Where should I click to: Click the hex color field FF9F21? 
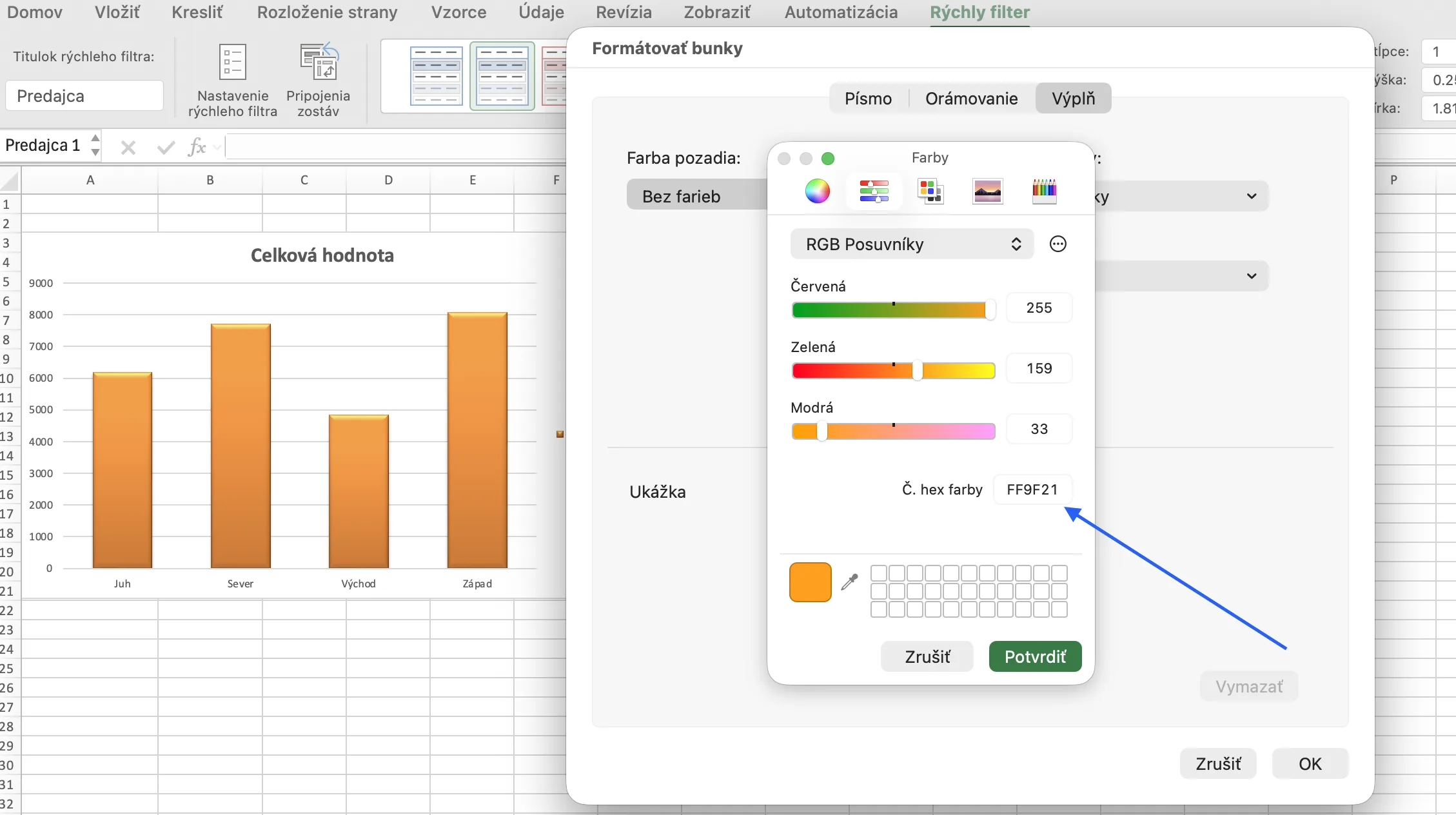[1032, 489]
